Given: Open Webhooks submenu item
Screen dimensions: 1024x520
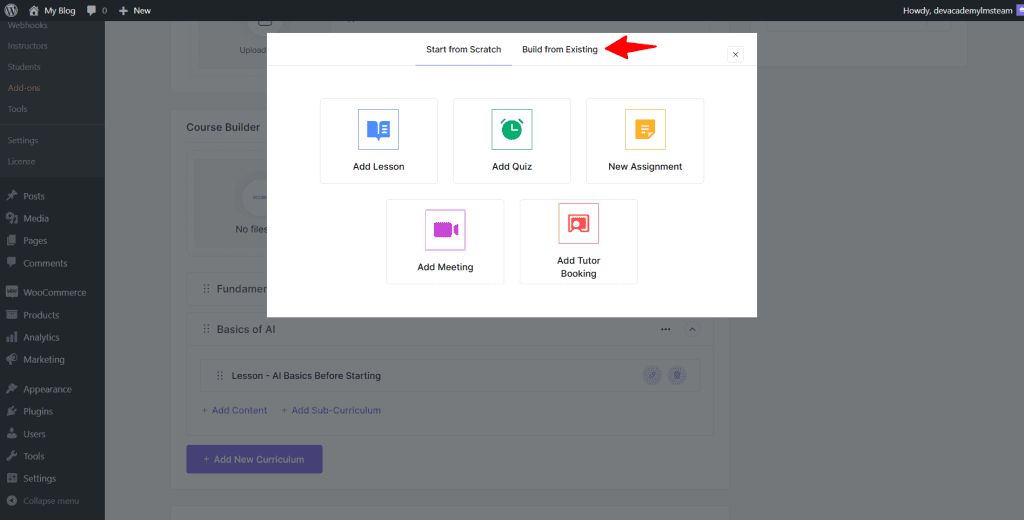Looking at the screenshot, I should click(27, 25).
